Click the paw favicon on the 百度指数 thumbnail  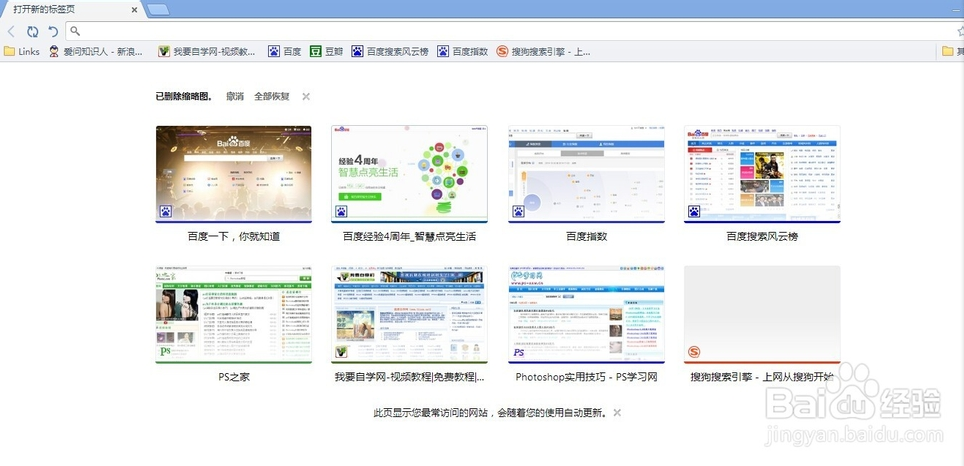click(518, 211)
